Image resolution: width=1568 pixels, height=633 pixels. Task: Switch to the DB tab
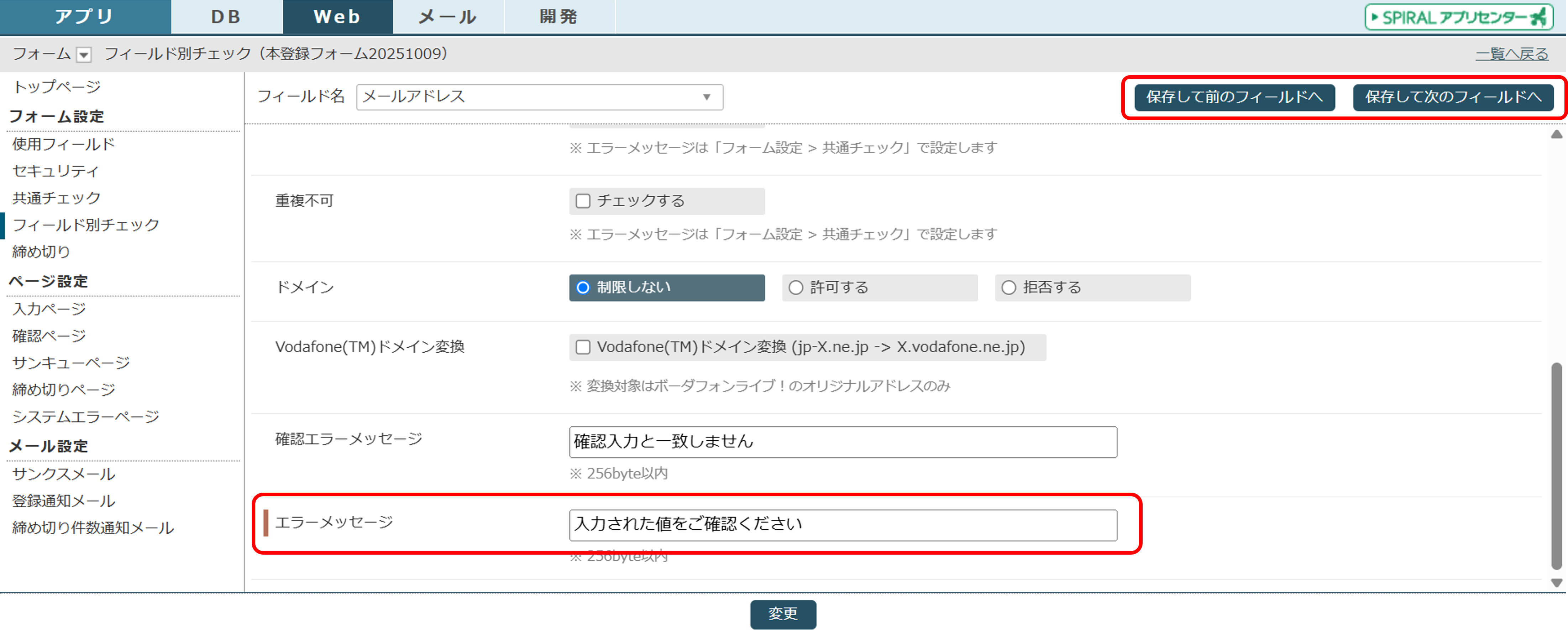pyautogui.click(x=226, y=17)
